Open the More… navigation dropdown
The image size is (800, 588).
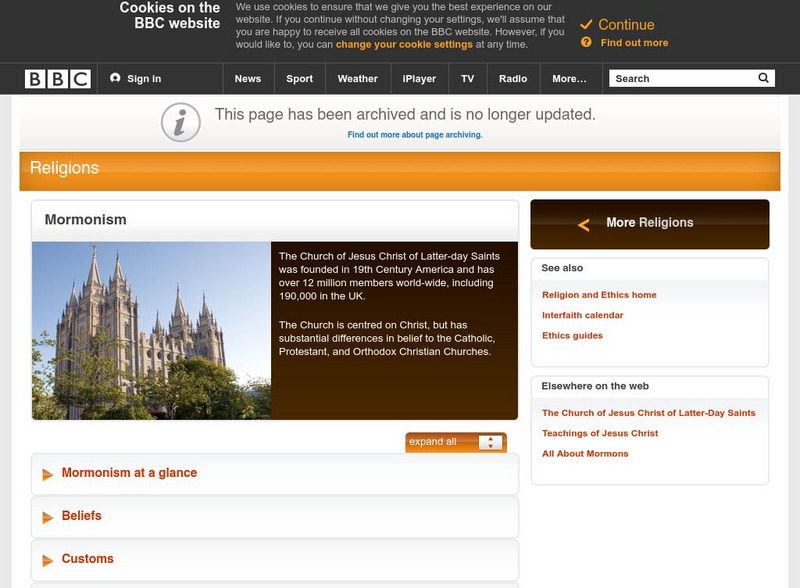569,79
